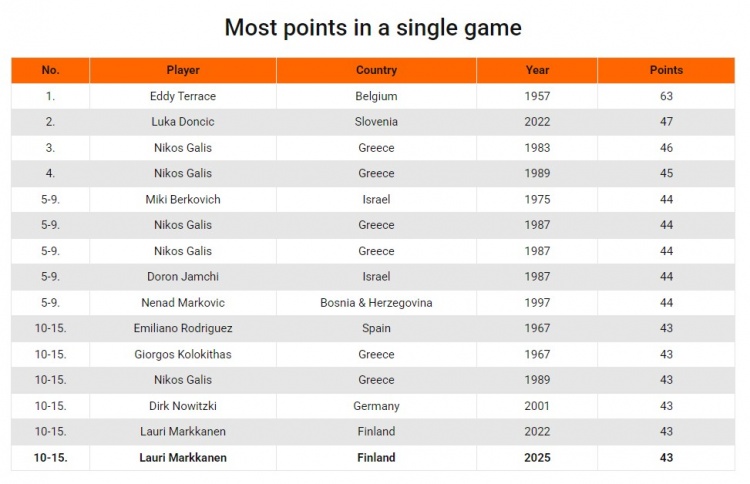Click the "Most points in a single game" title

click(373, 27)
